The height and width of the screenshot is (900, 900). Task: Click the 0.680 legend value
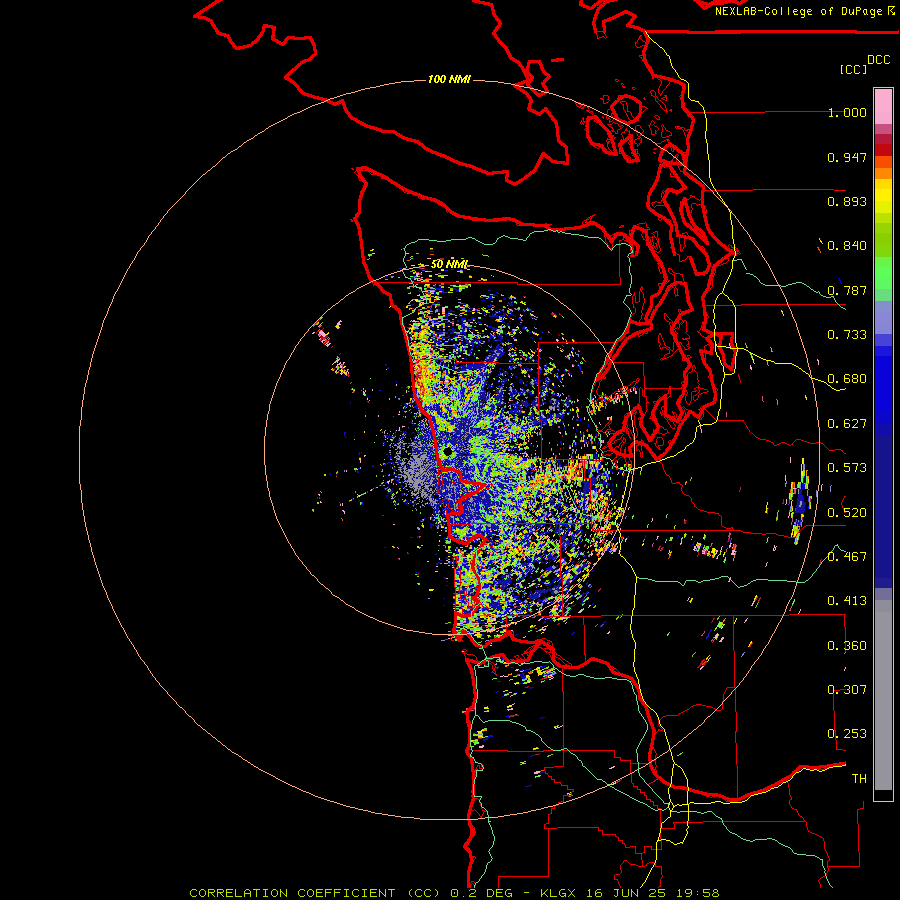(x=847, y=379)
